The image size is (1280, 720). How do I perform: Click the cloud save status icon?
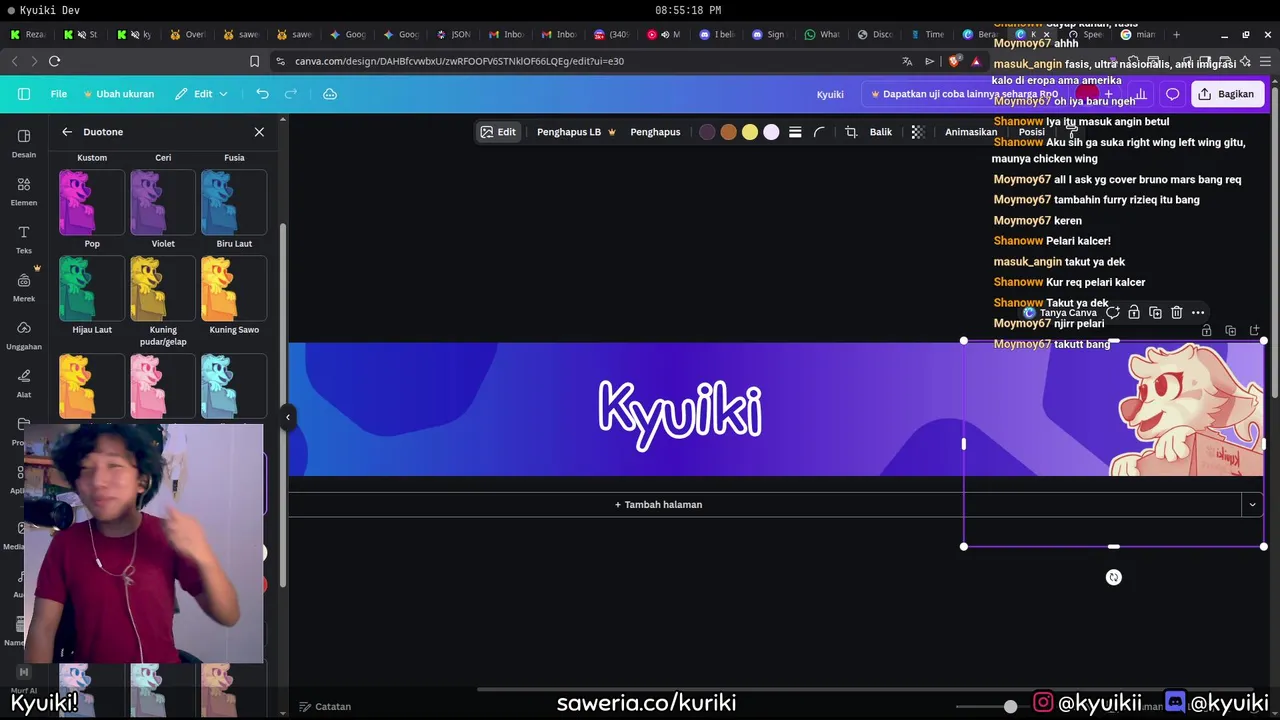coord(330,94)
